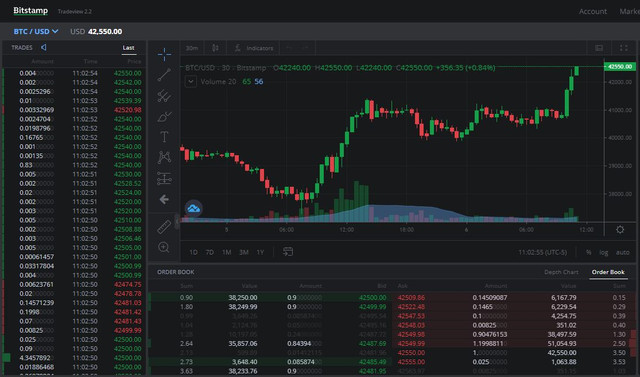Toggle log scale on chart
Image resolution: width=640 pixels, height=377 pixels.
click(x=604, y=253)
